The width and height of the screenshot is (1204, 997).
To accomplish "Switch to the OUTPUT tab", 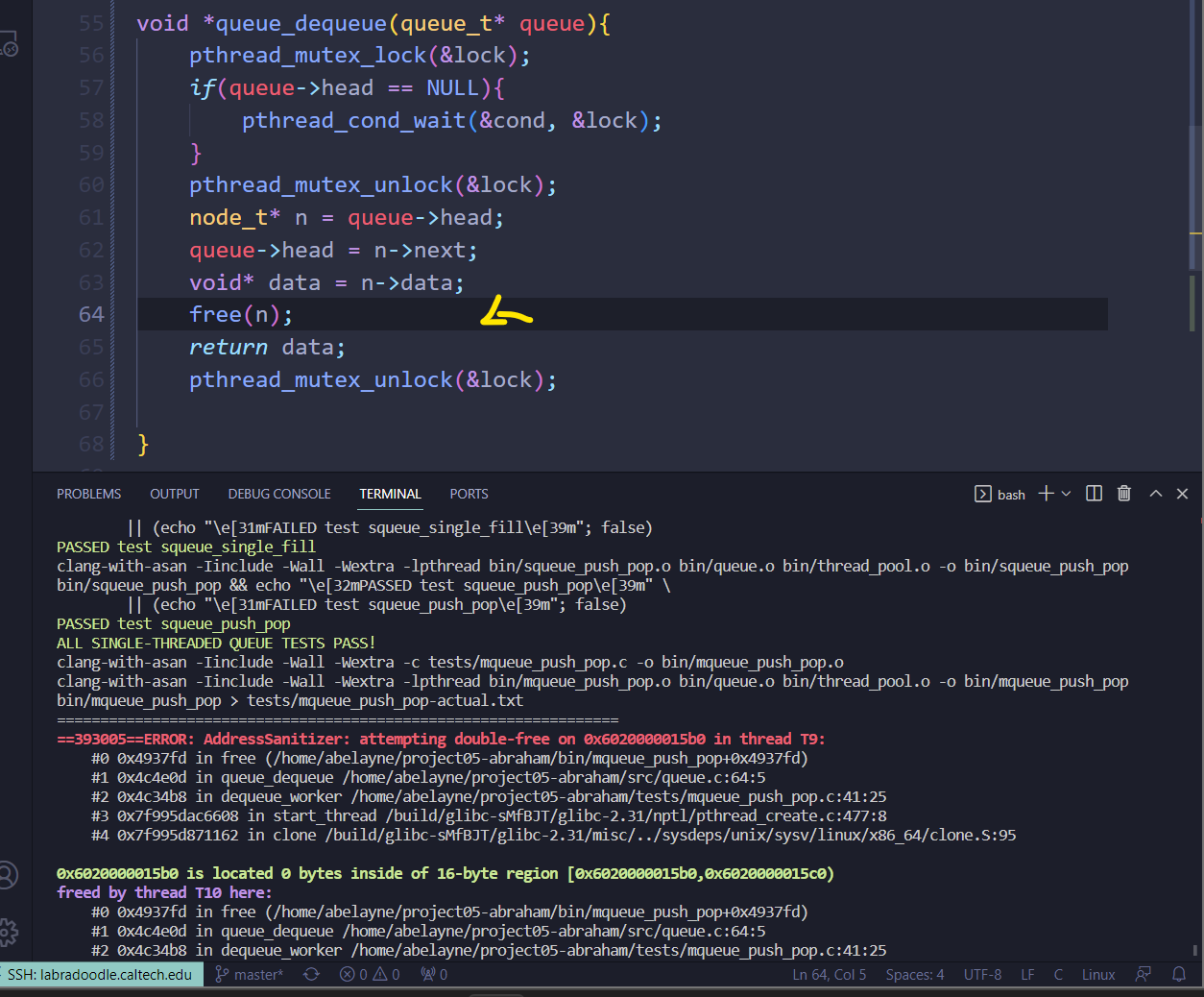I will [x=175, y=494].
